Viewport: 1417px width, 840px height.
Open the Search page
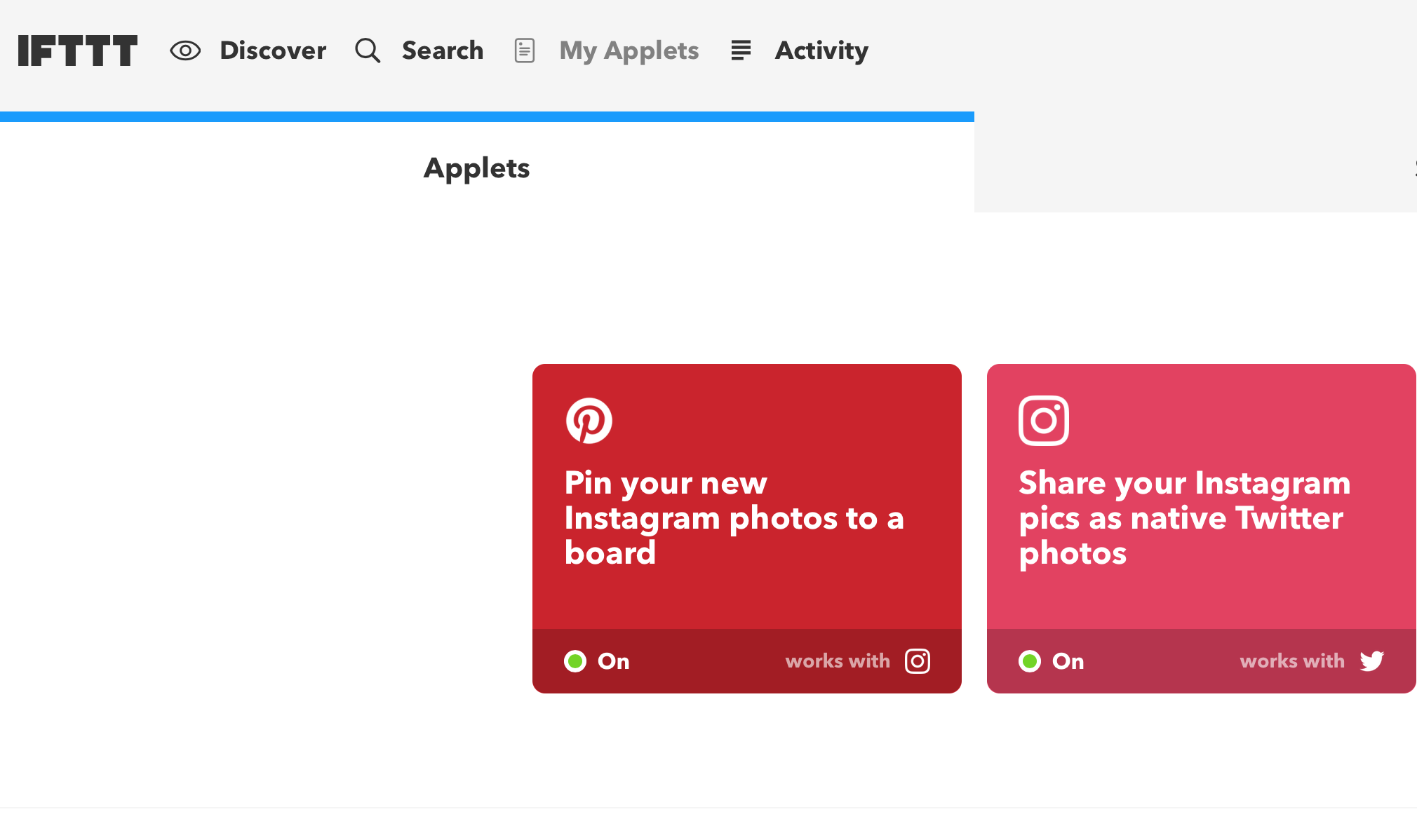click(x=443, y=50)
